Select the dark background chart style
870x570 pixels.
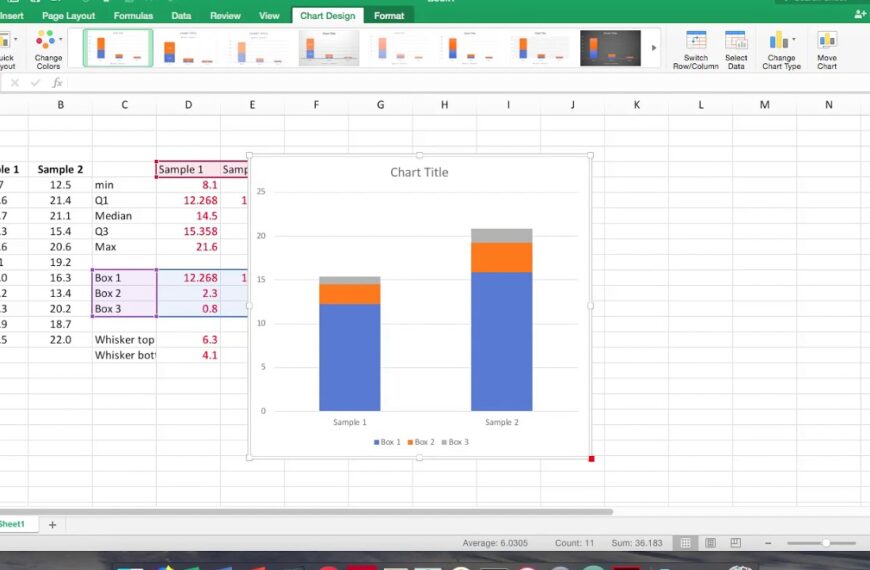click(610, 48)
